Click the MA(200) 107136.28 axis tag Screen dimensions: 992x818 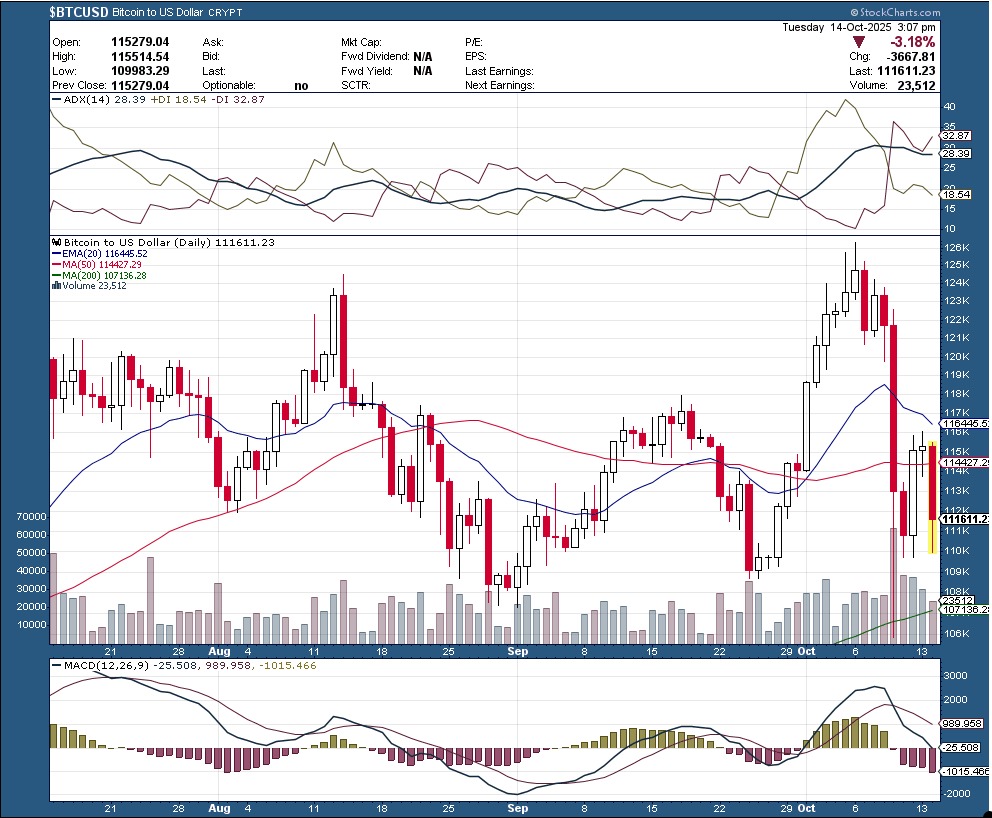pos(964,609)
